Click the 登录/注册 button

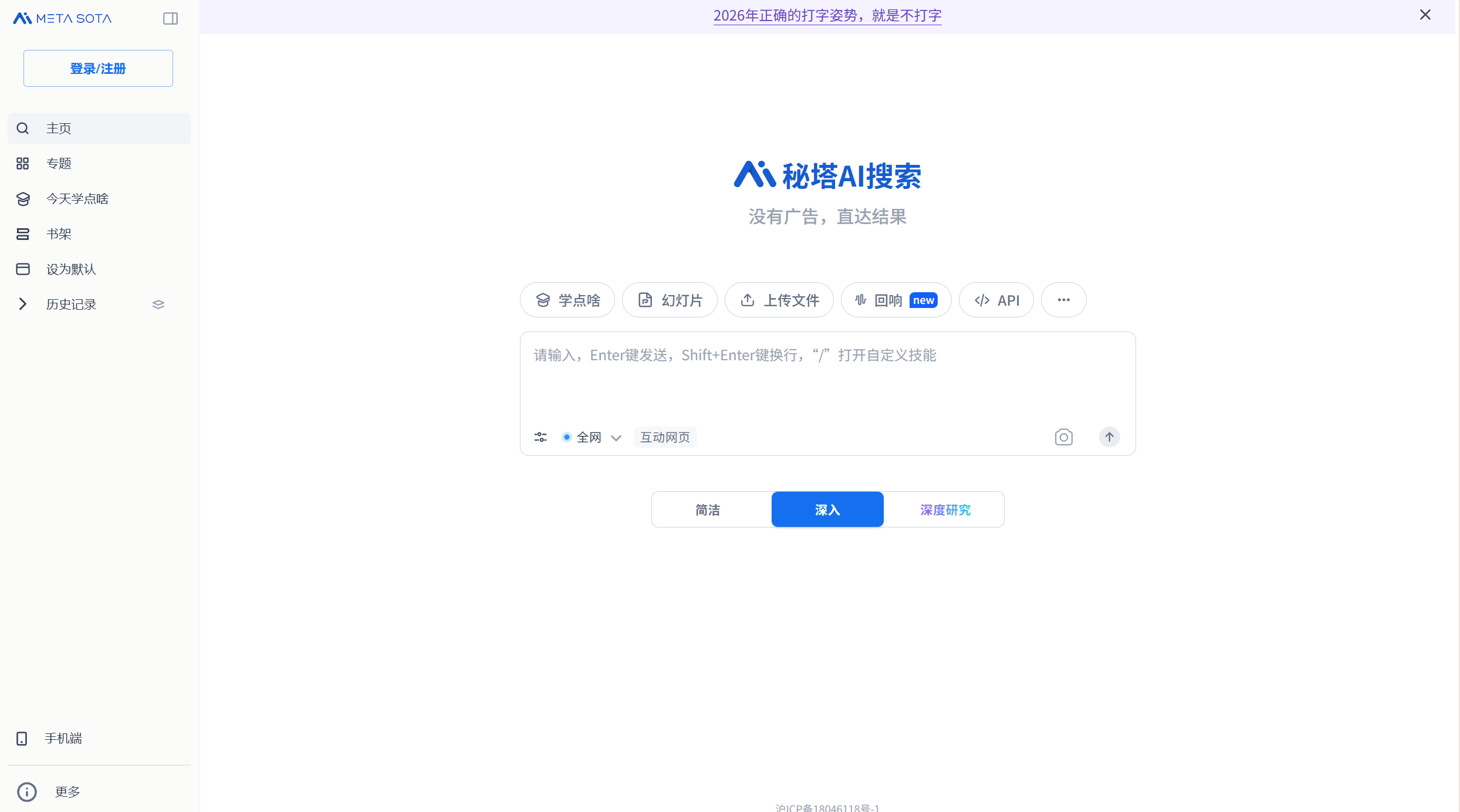(98, 69)
